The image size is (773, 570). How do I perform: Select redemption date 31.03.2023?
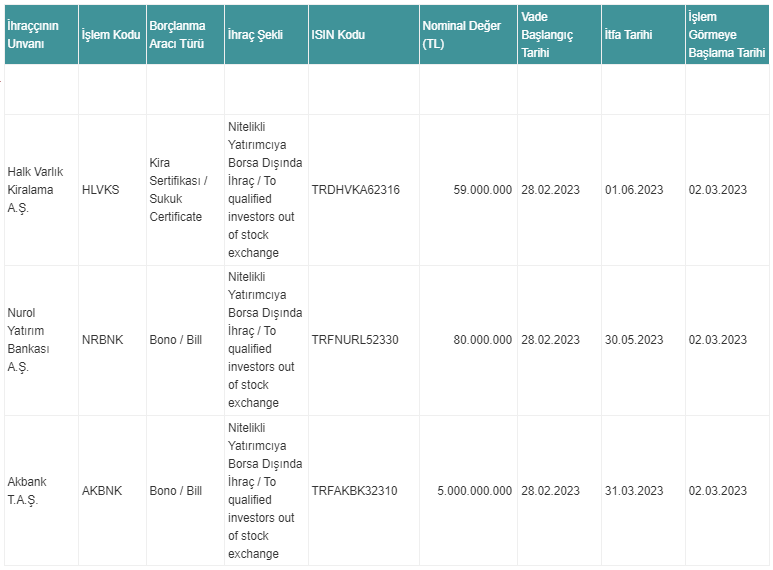click(x=634, y=491)
